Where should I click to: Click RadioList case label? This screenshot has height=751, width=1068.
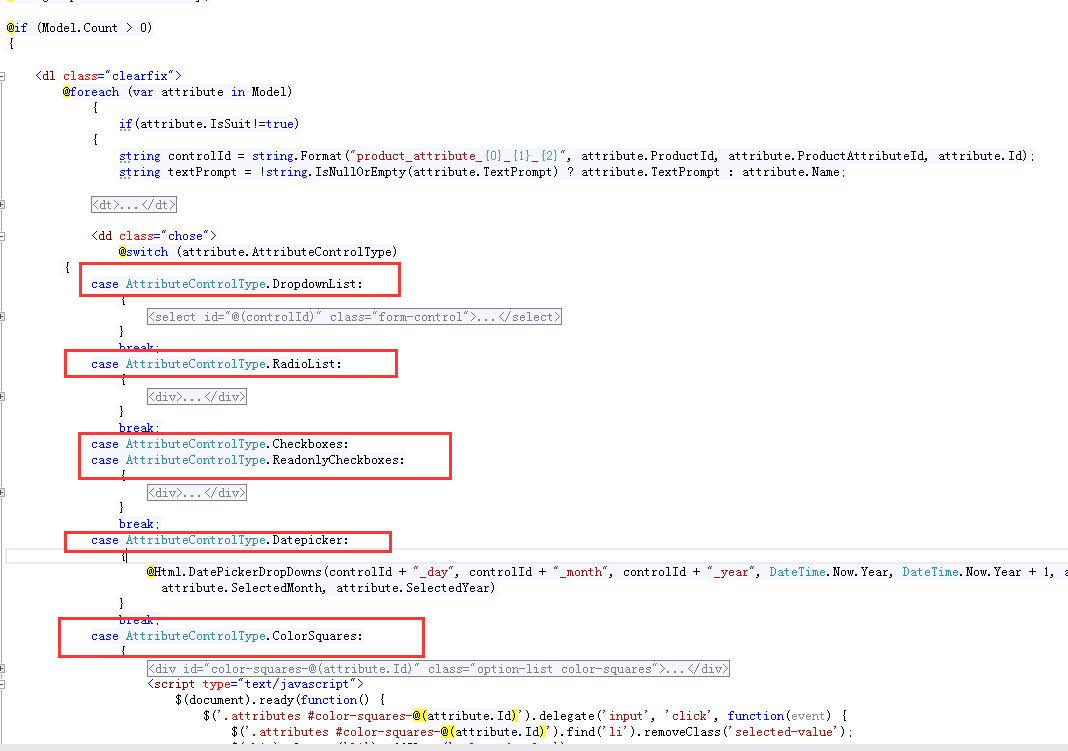tap(217, 364)
